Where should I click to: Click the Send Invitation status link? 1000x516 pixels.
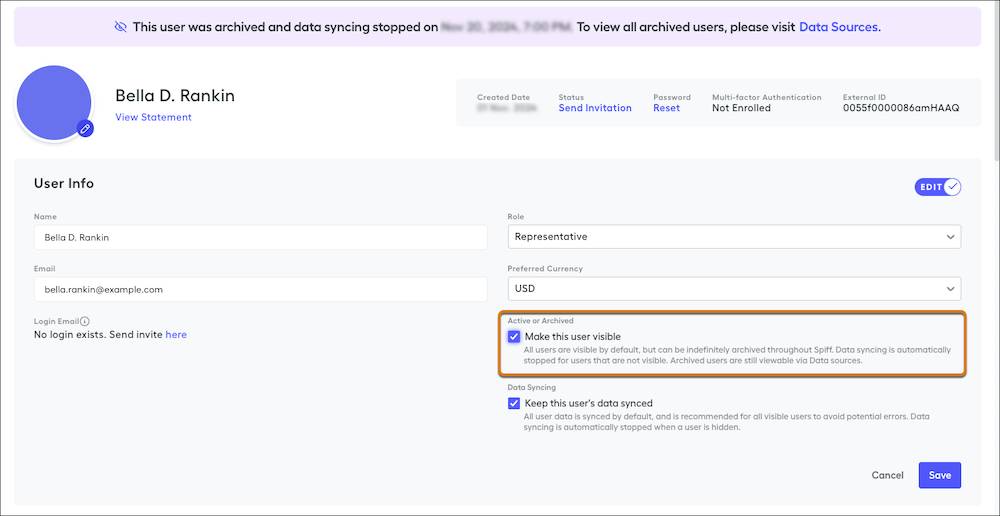tap(595, 108)
